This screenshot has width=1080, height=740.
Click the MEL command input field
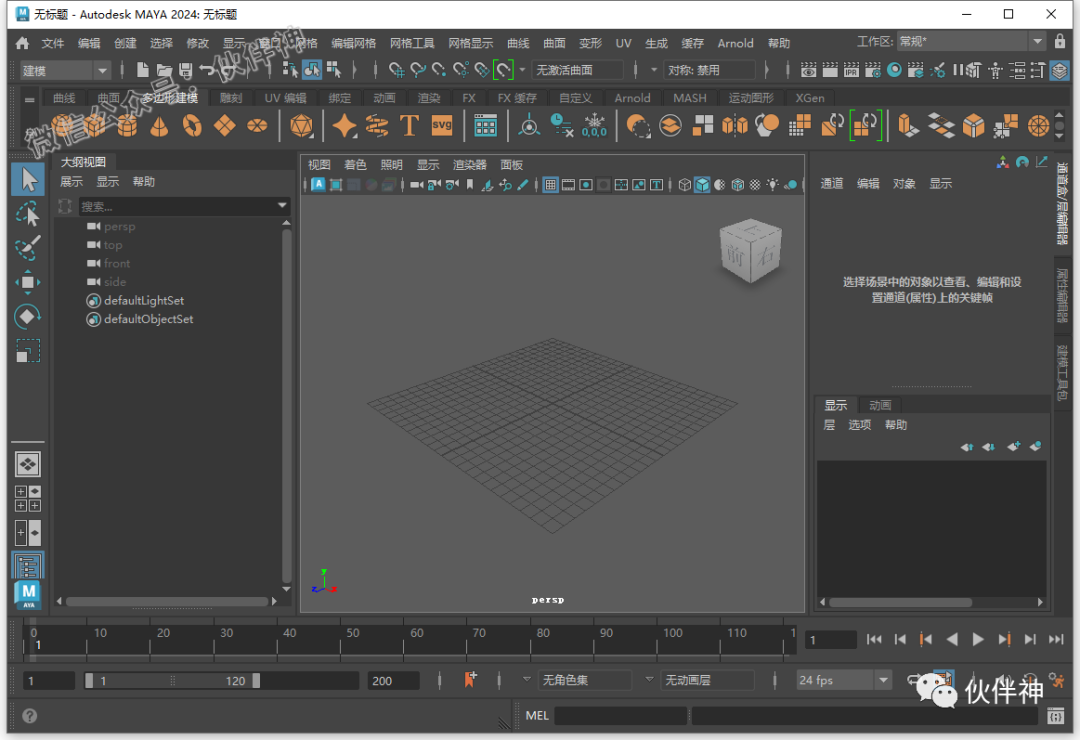[x=621, y=716]
